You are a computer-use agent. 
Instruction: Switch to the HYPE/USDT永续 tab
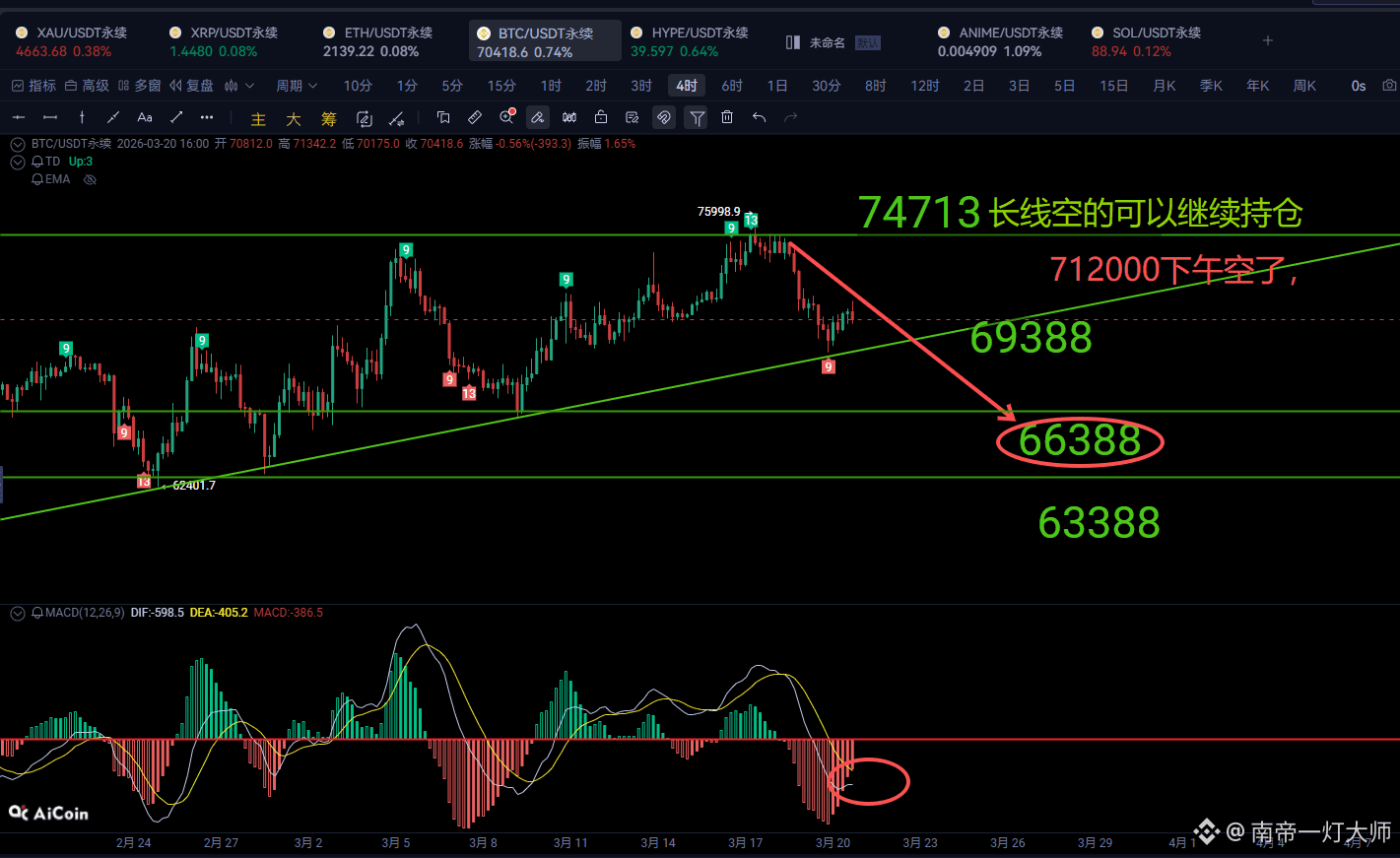tap(690, 41)
